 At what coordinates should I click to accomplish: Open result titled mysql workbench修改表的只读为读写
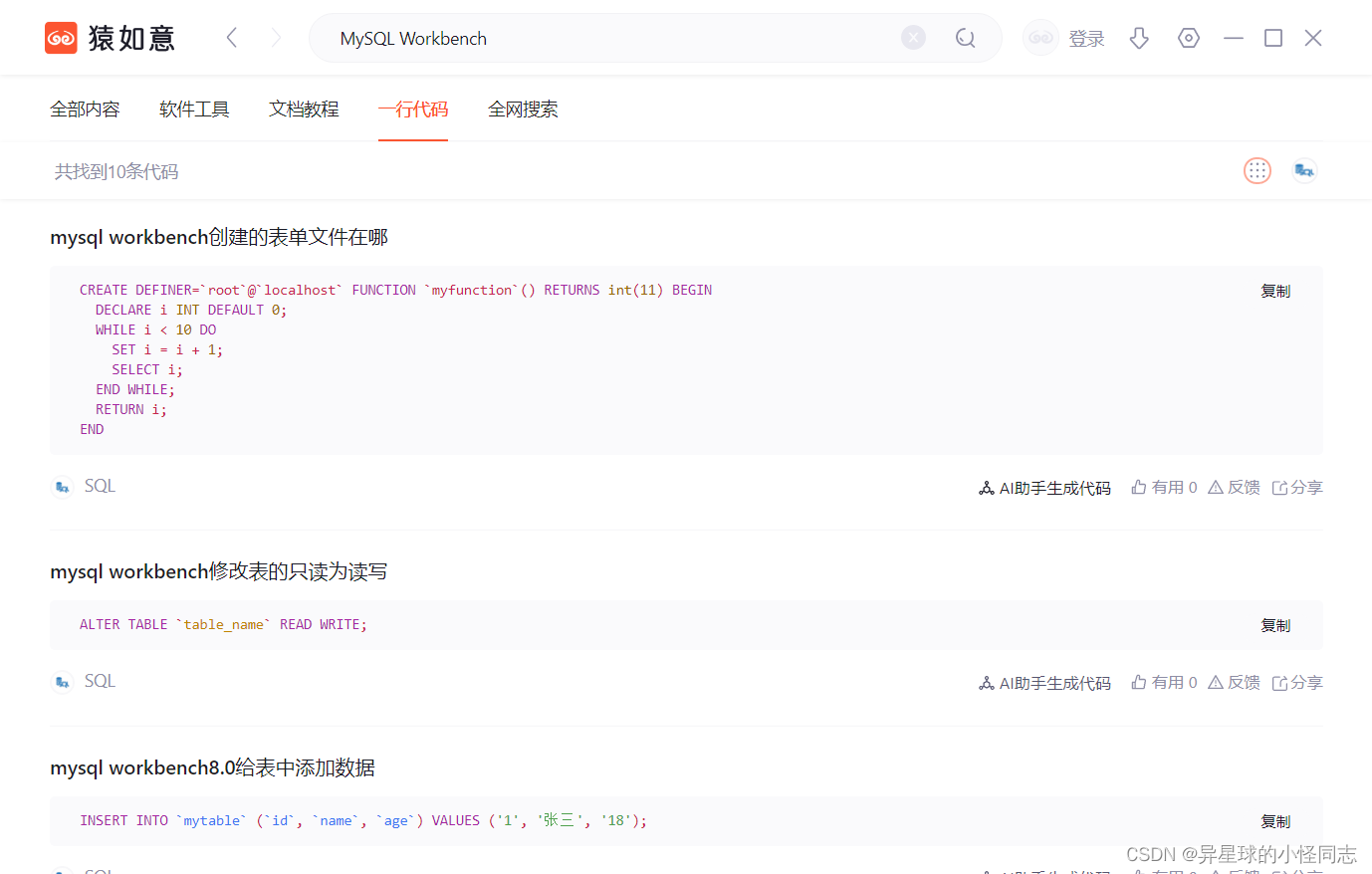[219, 571]
